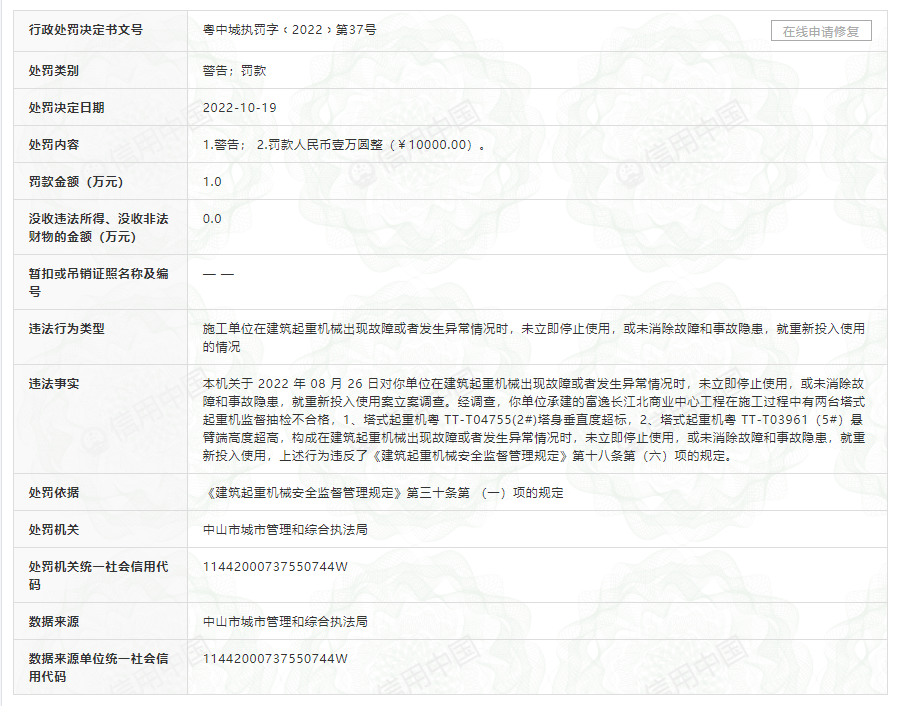
Task: Click the 处罚类别 row label
Action: (x=54, y=71)
